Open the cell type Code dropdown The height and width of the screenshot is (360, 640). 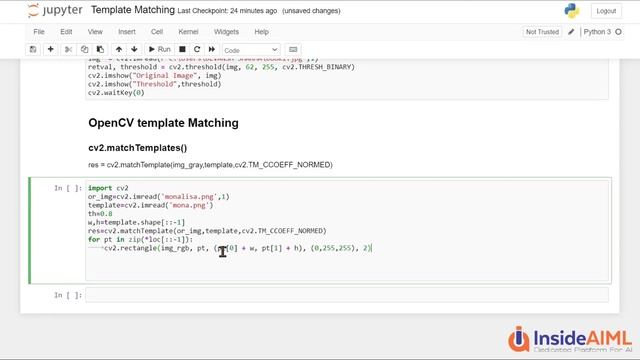pos(251,50)
